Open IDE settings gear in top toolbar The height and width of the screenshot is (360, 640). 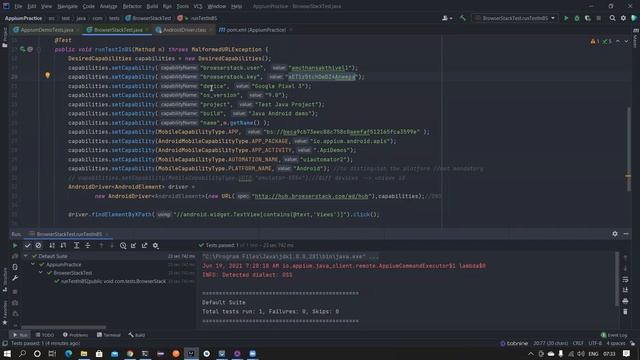pyautogui.click(x=623, y=18)
